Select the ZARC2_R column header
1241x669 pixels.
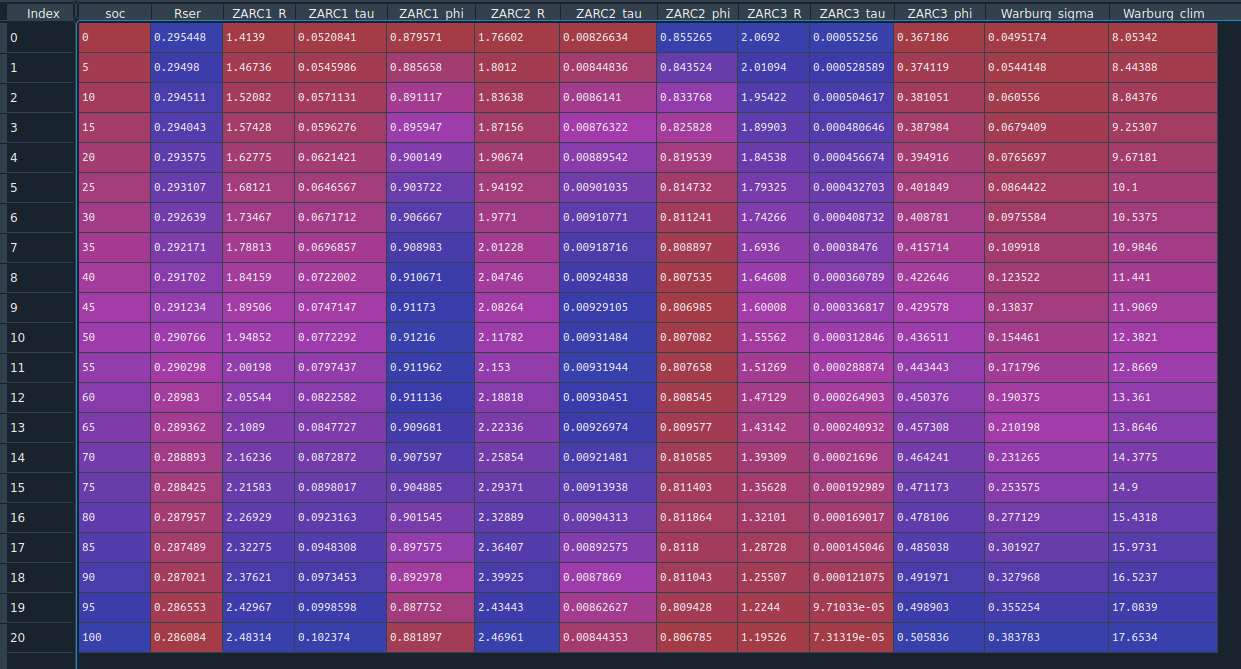(518, 14)
